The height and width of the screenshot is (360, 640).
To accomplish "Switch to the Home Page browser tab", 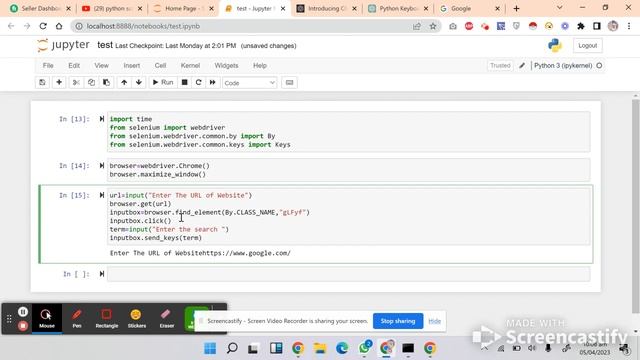I will (184, 9).
